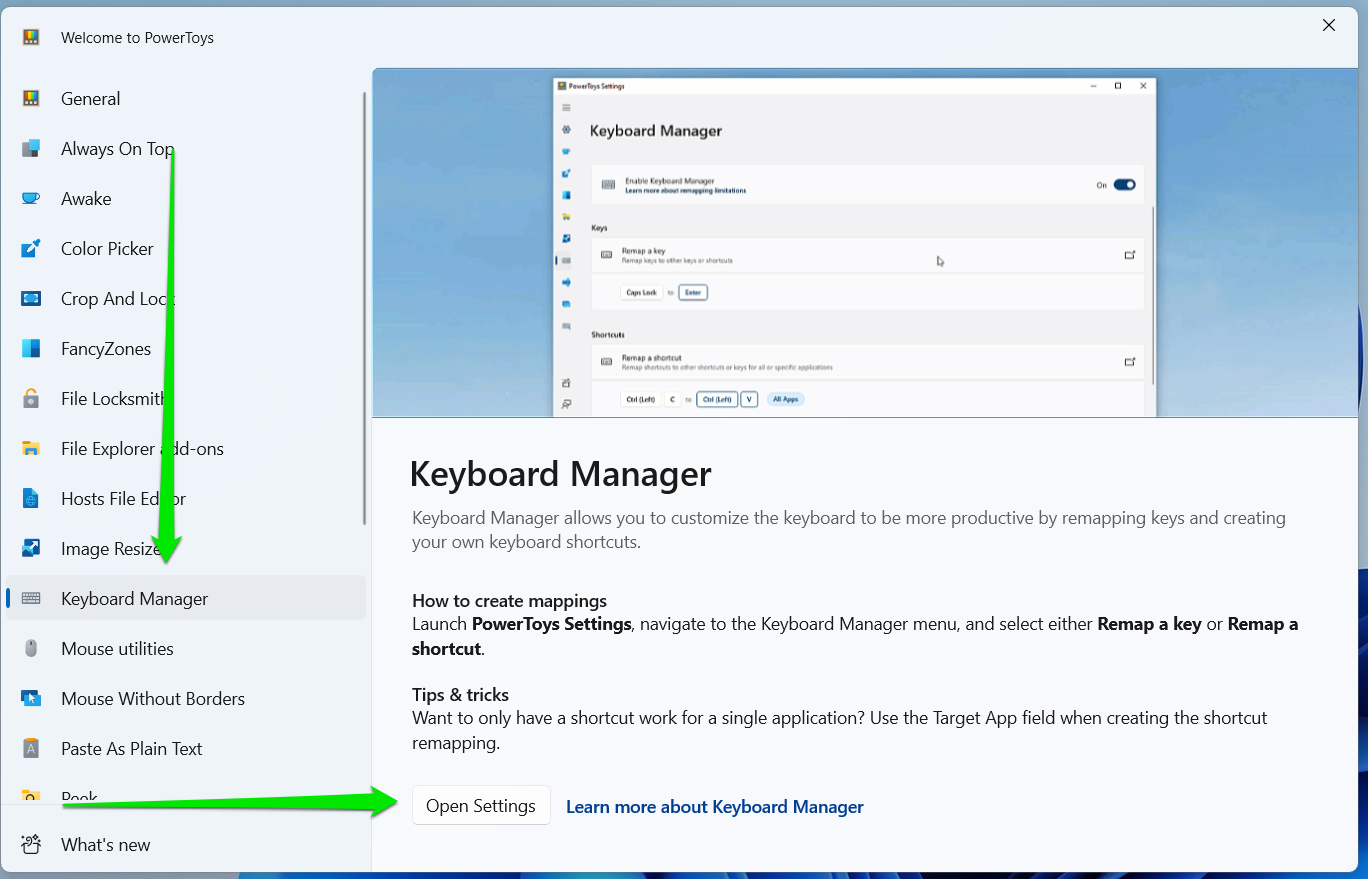Select the Hosts File Editor icon
Viewport: 1368px width, 879px height.
coord(31,498)
